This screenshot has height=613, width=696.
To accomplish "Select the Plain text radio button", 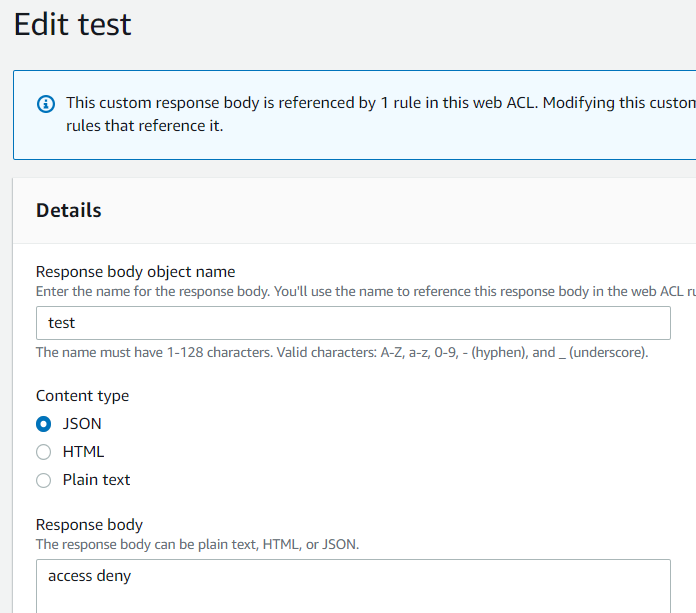I will tap(44, 480).
